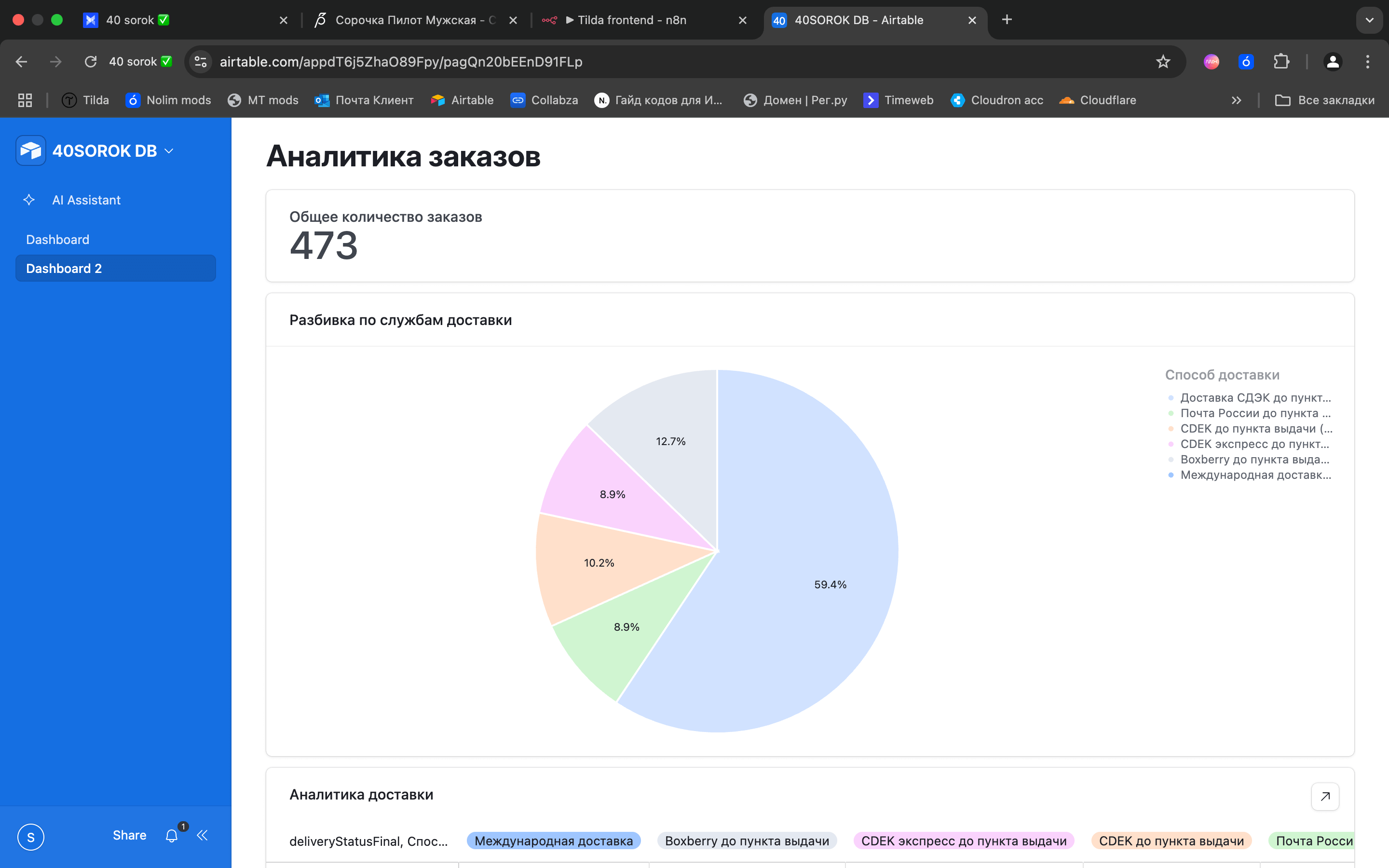Open the Cloudflare bookmark

[x=1097, y=100]
